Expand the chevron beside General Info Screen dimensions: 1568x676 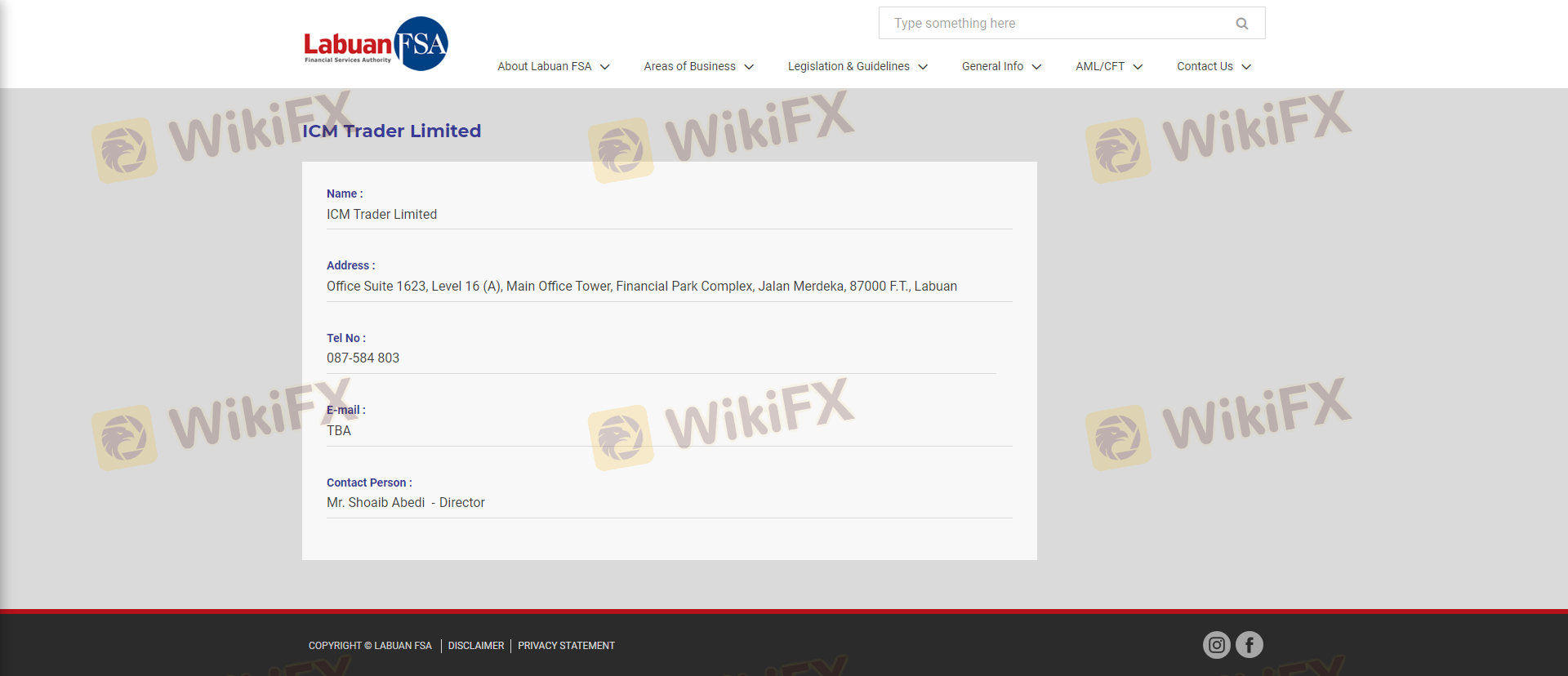tap(1036, 67)
